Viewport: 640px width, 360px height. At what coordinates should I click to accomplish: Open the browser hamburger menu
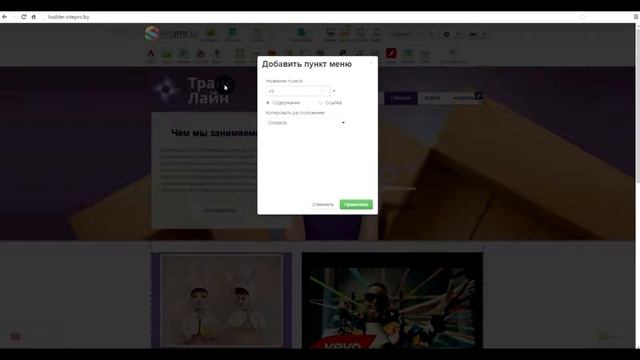pyautogui.click(x=636, y=17)
